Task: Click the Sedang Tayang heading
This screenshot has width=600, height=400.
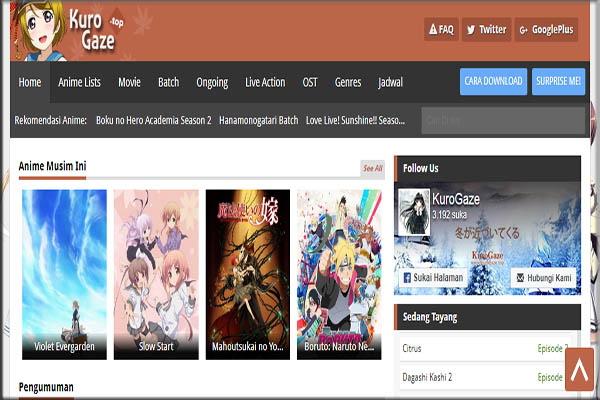Action: pos(430,317)
